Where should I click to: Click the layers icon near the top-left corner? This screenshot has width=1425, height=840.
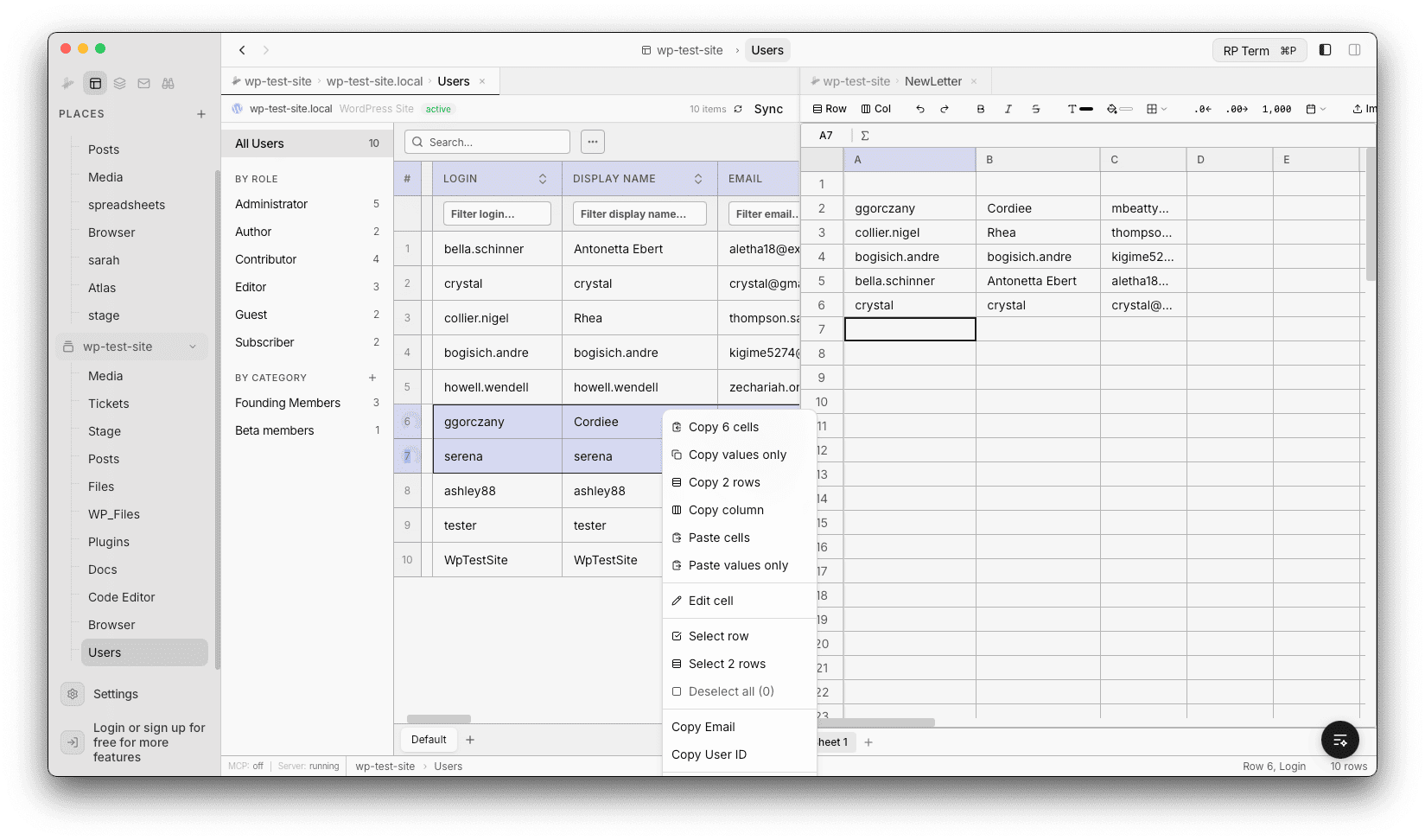[119, 83]
